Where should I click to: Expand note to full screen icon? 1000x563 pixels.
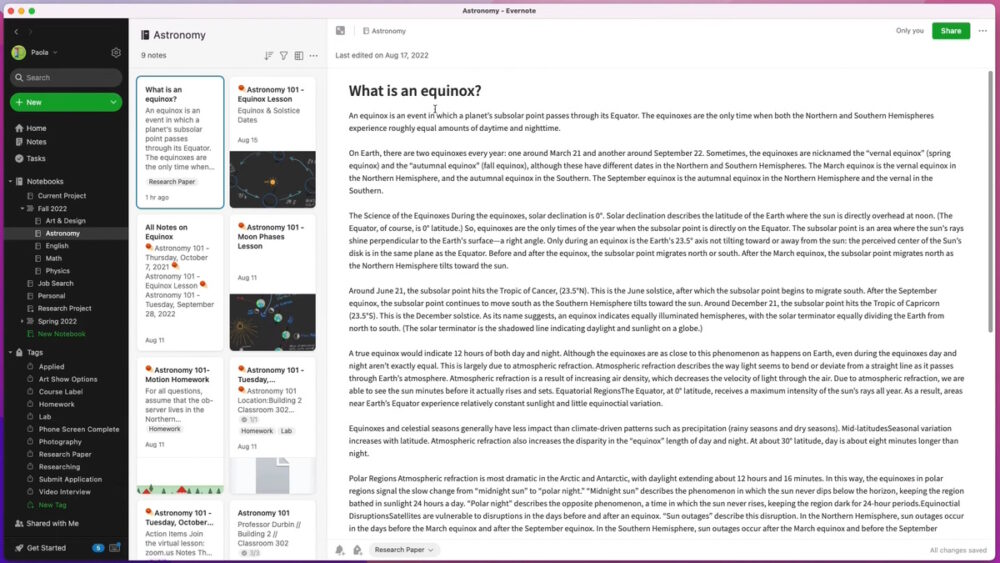(x=341, y=31)
